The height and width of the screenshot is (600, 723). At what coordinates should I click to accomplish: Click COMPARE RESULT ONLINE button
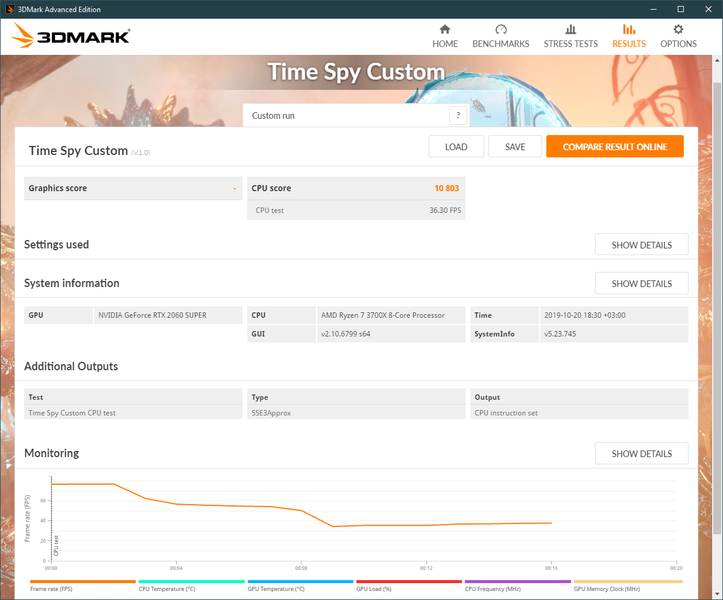(x=615, y=147)
